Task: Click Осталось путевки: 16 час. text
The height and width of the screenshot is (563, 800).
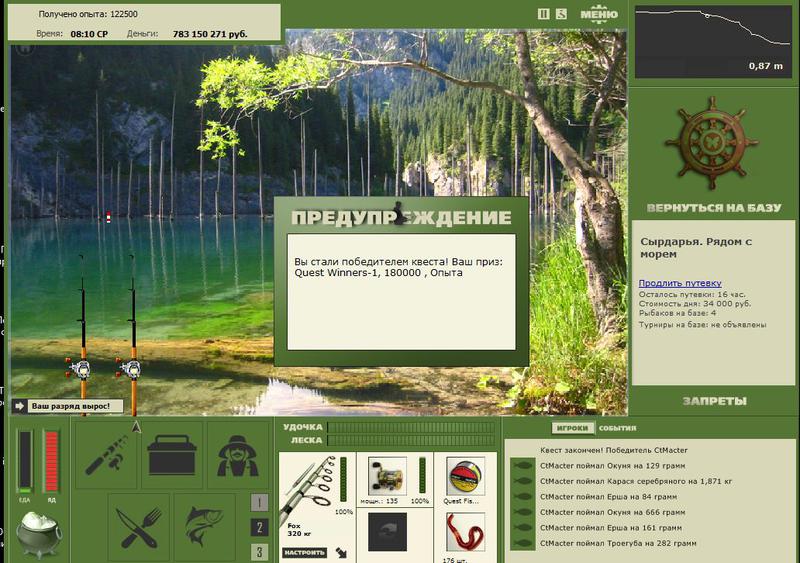Action: [x=692, y=295]
